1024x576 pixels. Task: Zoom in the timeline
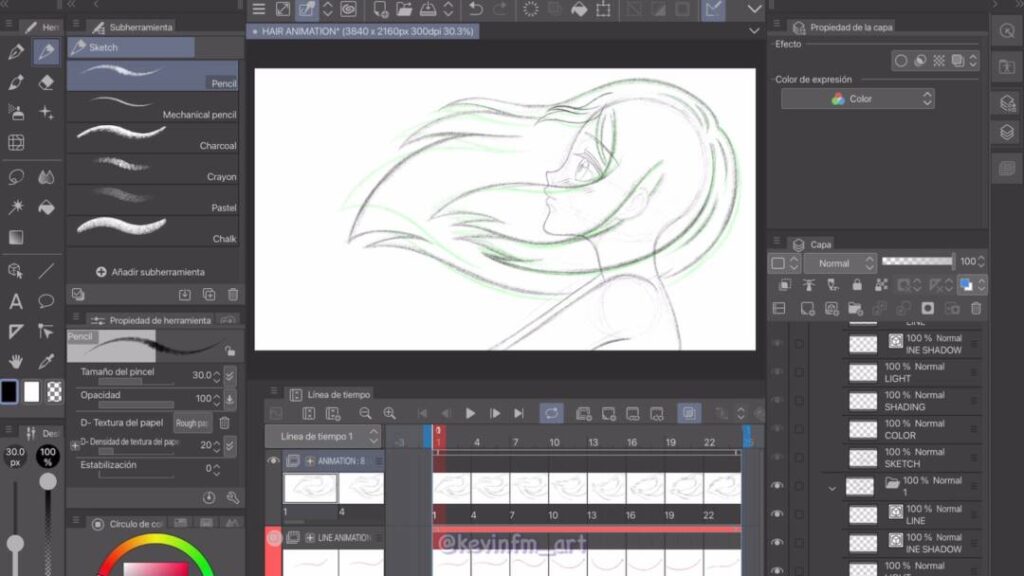click(390, 413)
